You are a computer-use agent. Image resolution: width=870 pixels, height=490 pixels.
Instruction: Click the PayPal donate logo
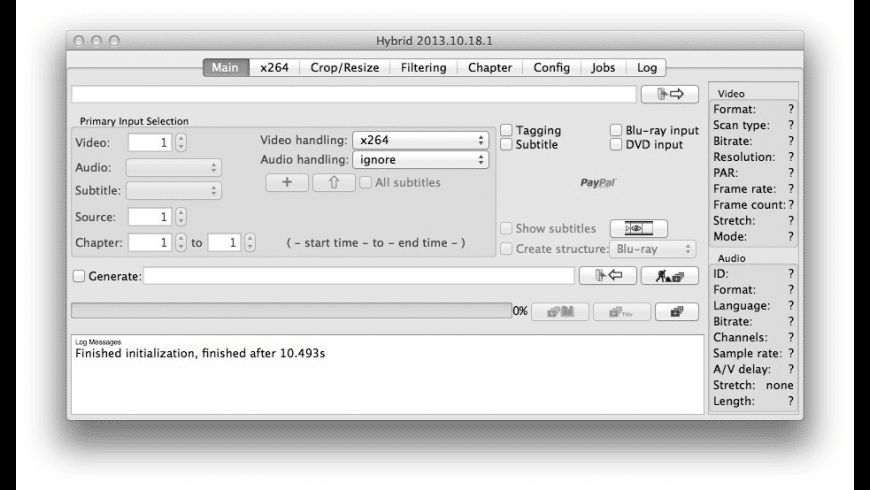click(x=598, y=183)
